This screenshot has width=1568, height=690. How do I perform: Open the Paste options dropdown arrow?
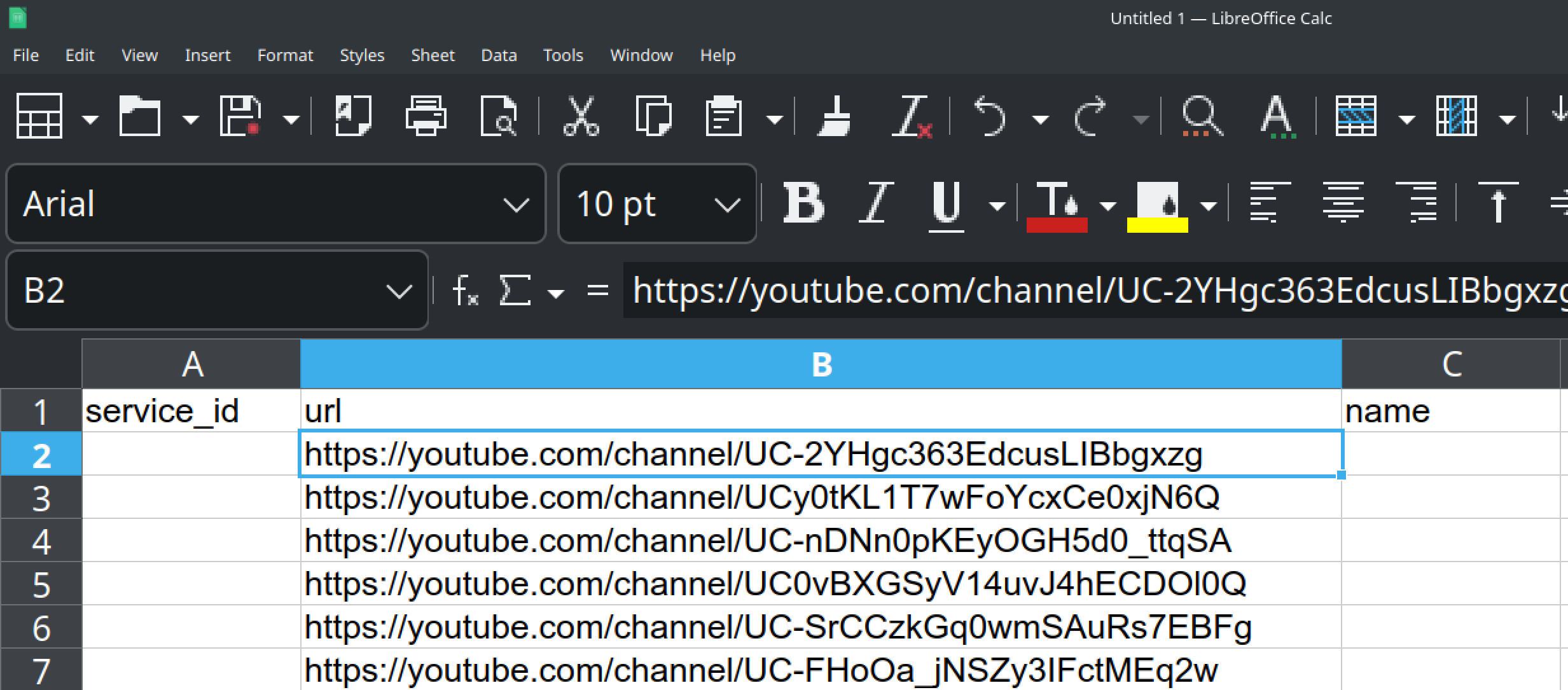(774, 119)
